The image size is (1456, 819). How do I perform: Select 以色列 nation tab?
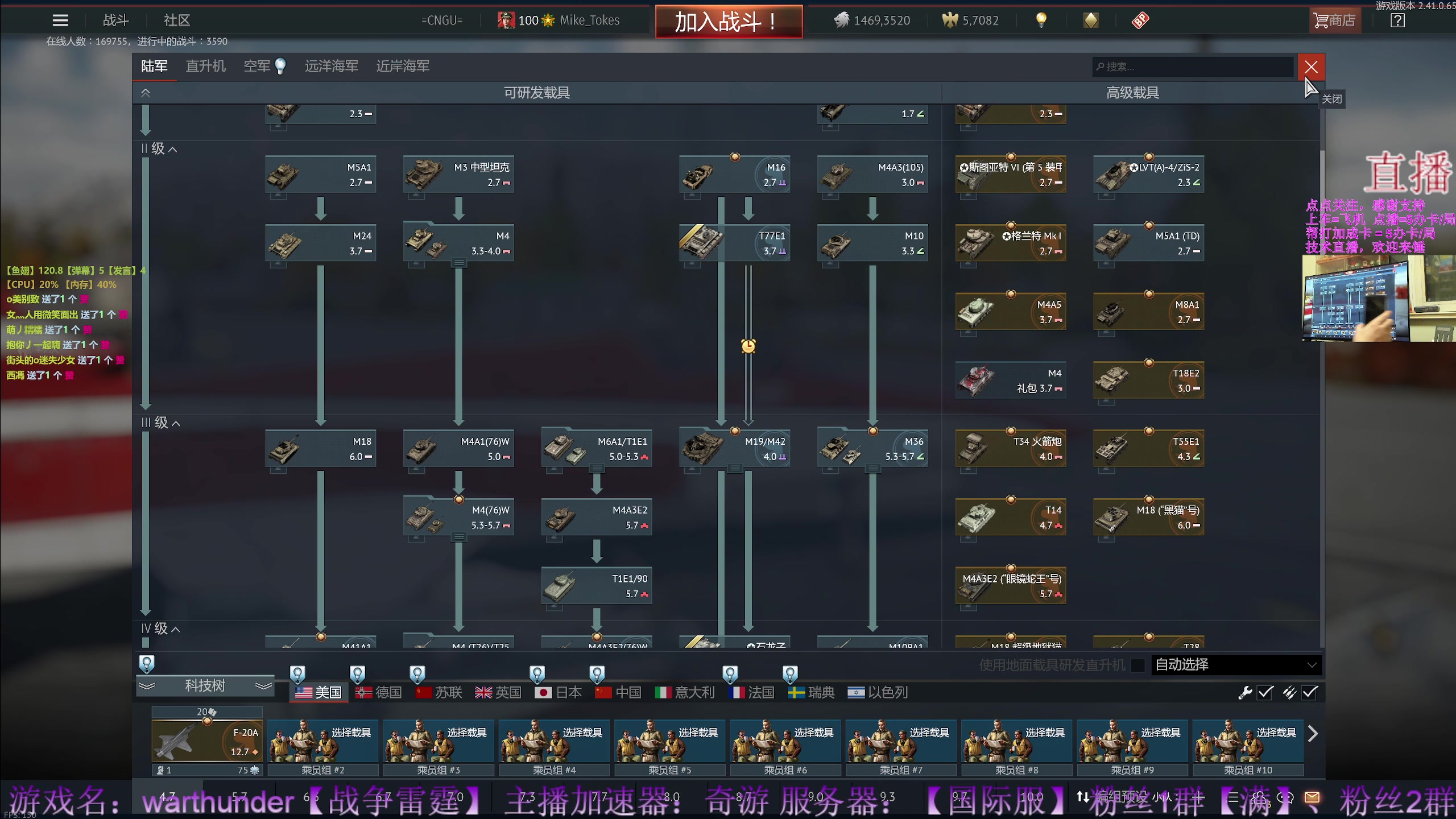(878, 693)
